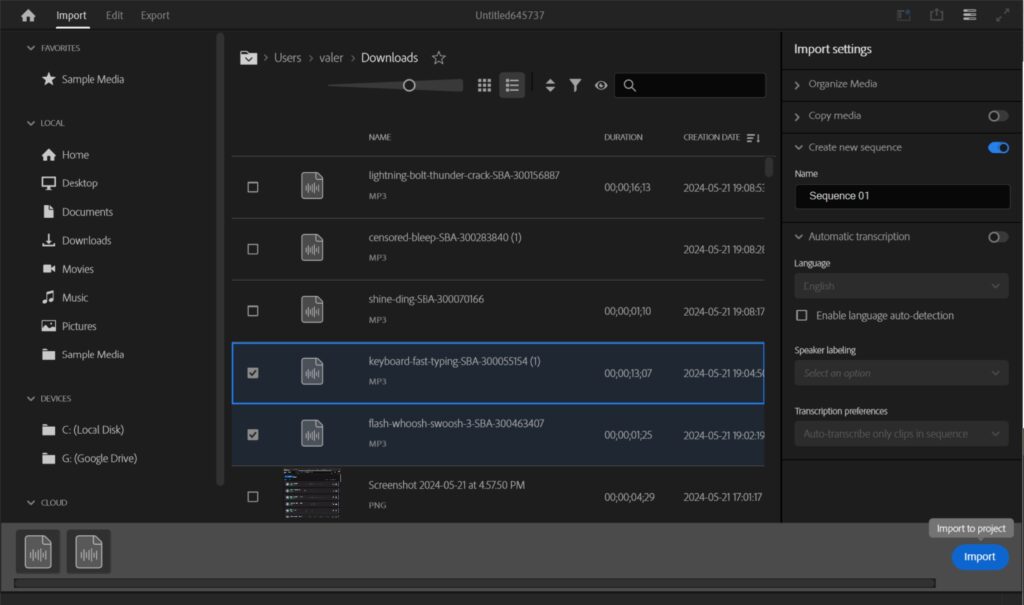The height and width of the screenshot is (605, 1024).
Task: Open the filter funnel icon
Action: pyautogui.click(x=576, y=86)
